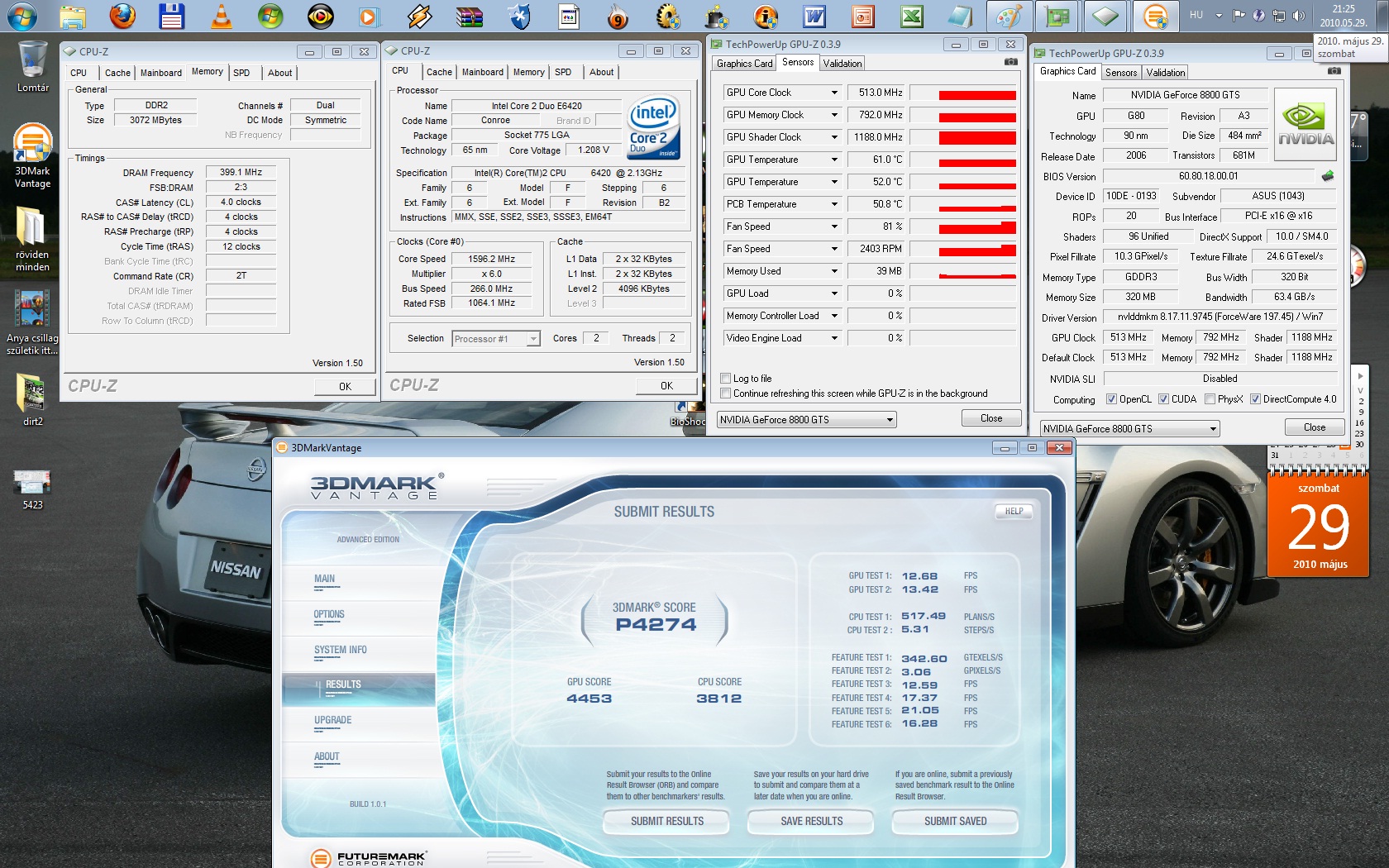Open Windows Explorer from the taskbar
This screenshot has width=1389, height=868.
(x=73, y=16)
